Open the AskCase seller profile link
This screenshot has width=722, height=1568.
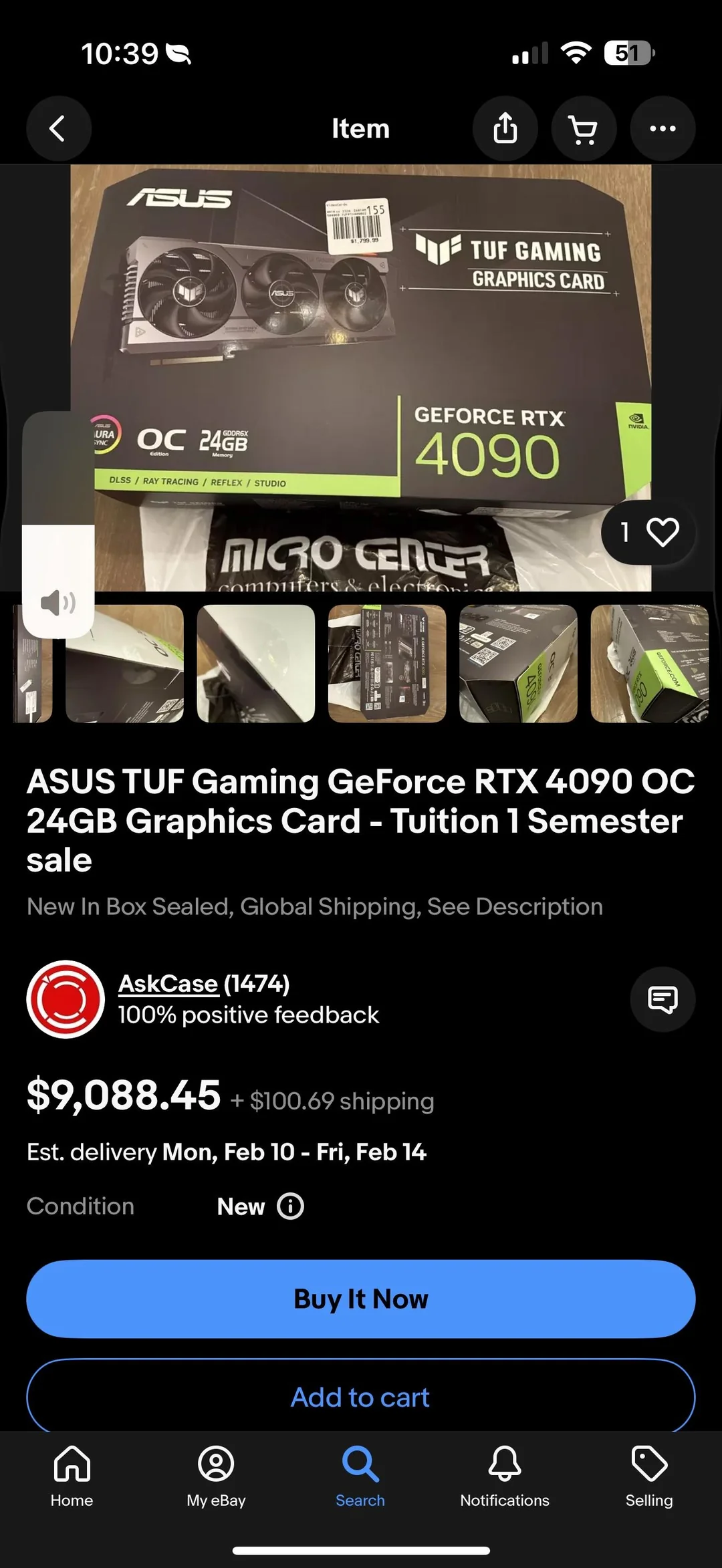(x=168, y=983)
